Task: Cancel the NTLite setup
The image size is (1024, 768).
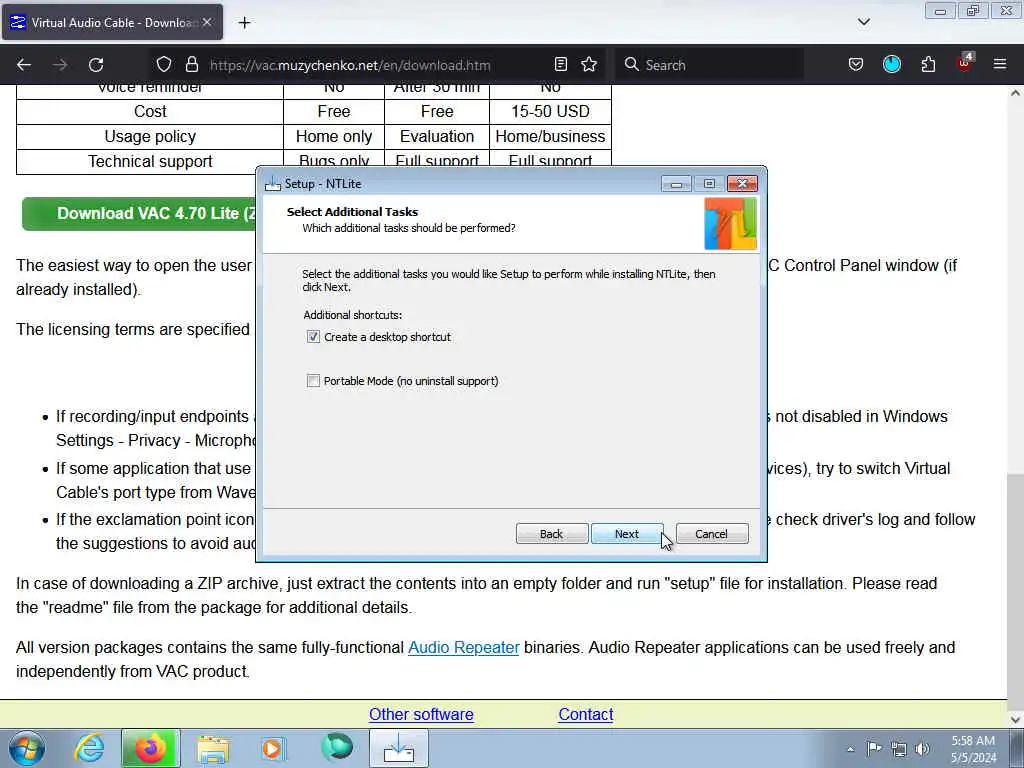Action: [x=712, y=534]
